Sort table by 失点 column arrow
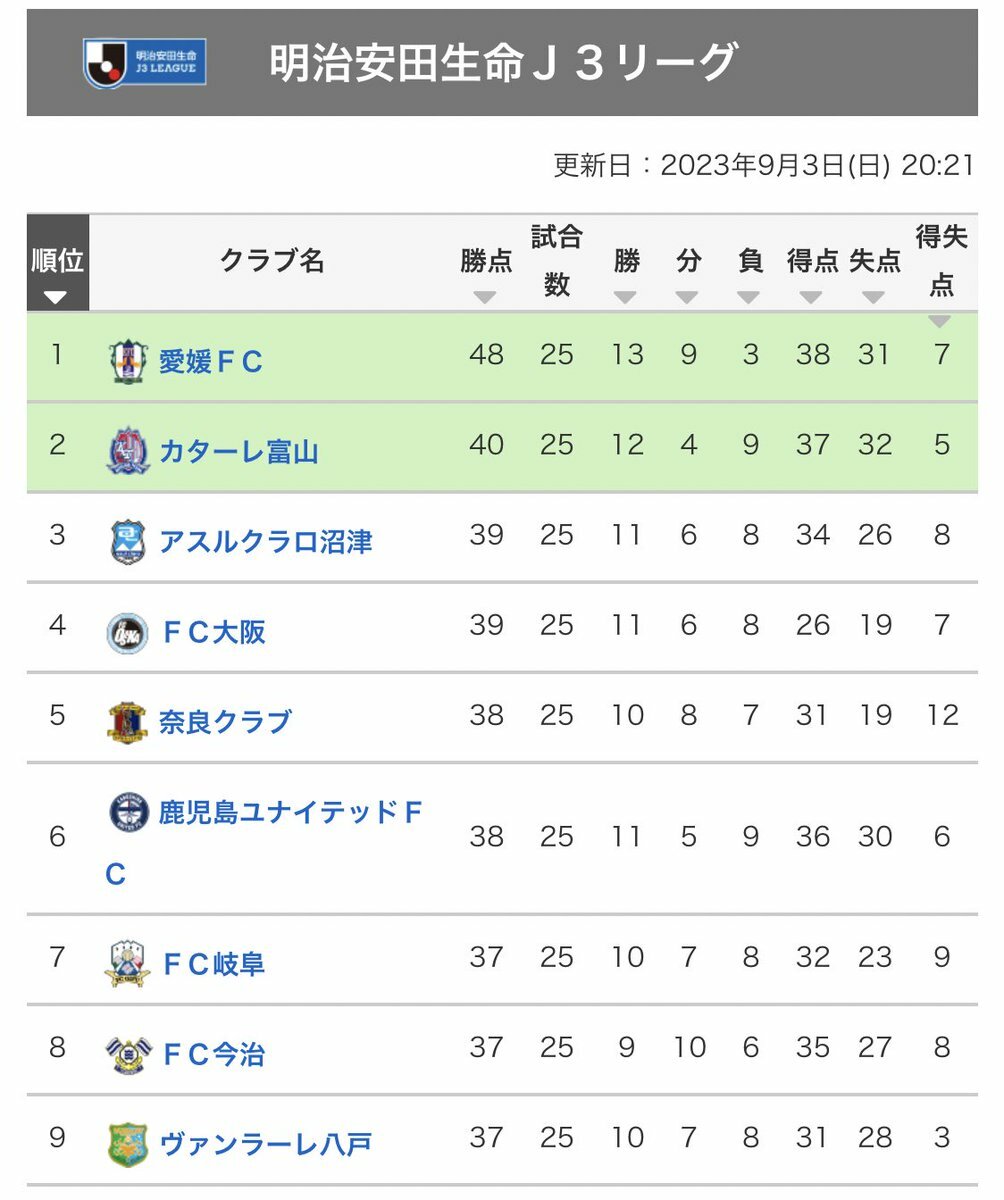This screenshot has height=1200, width=1004. point(874,297)
